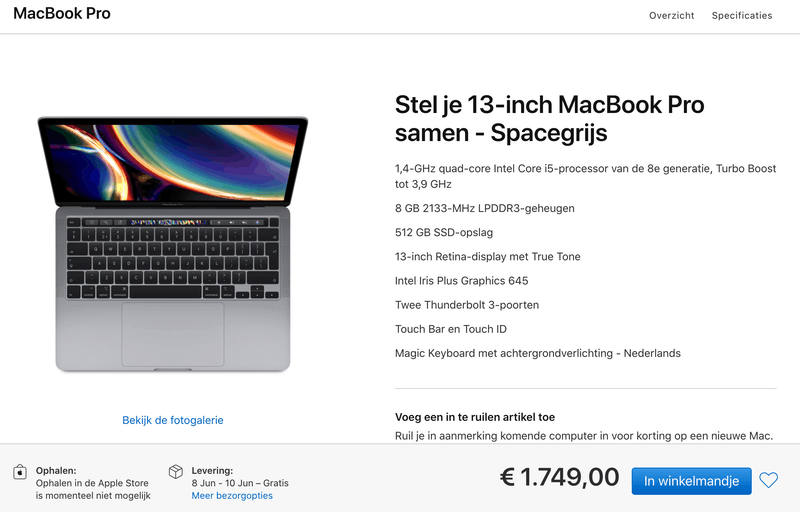
Task: Click the Voeg een in te ruilen artikel toe heading
Action: pyautogui.click(x=475, y=417)
